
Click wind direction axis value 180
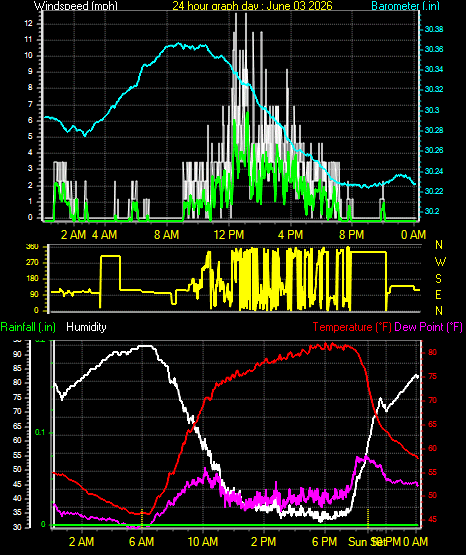32,279
